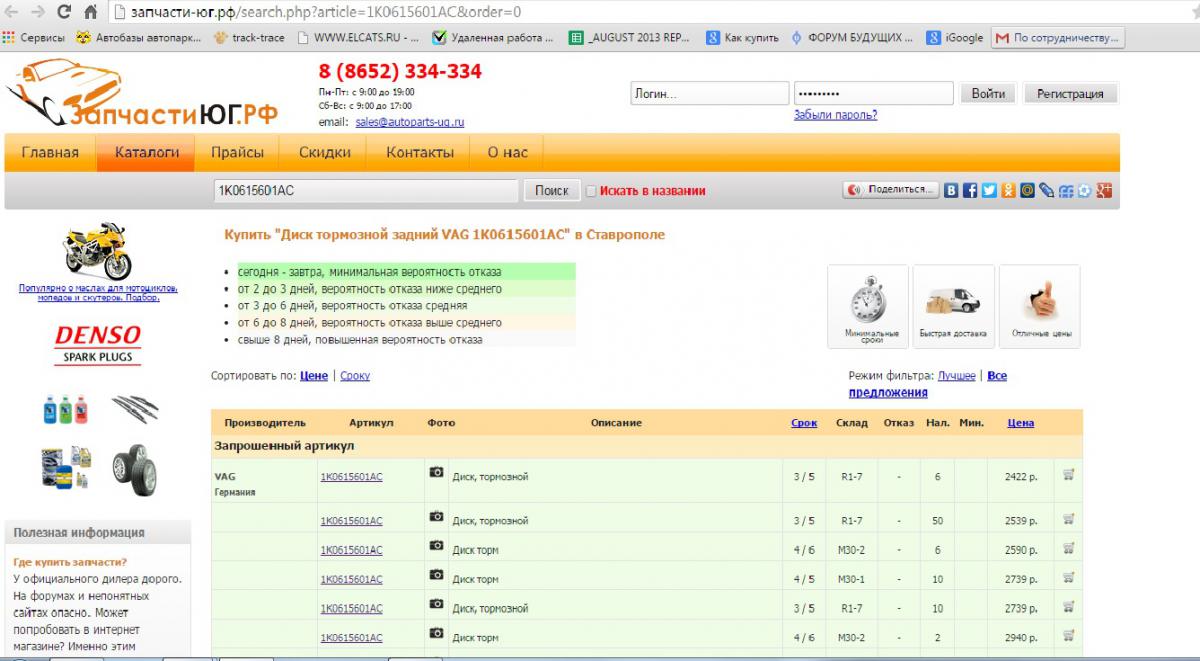Open photo for the 2539 р. row
Screen dimensions: 1200x661
click(x=436, y=516)
